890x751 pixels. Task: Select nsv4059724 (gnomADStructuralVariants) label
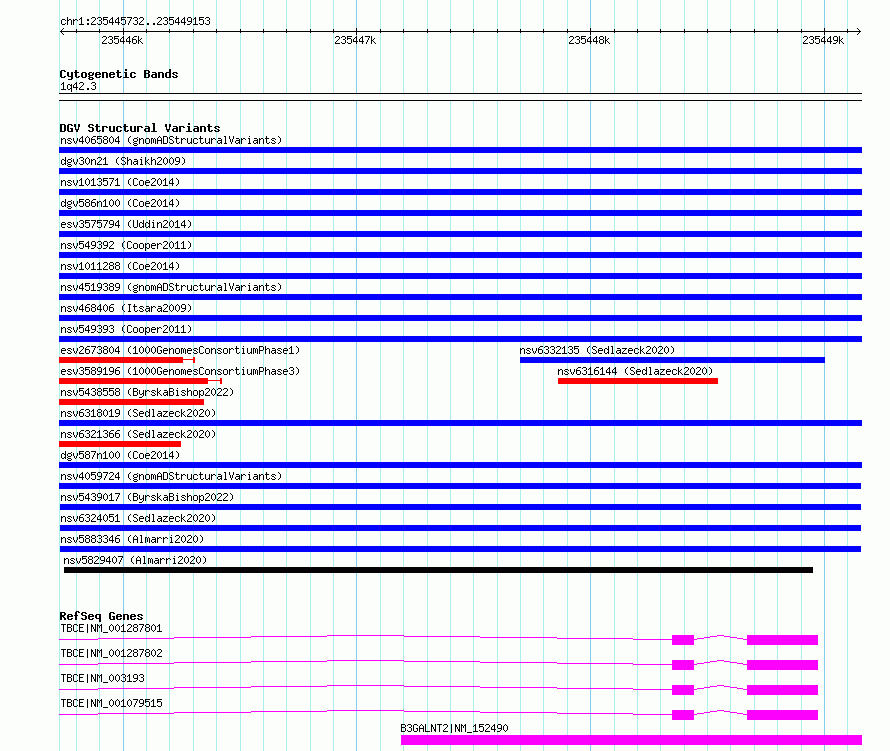[x=171, y=476]
